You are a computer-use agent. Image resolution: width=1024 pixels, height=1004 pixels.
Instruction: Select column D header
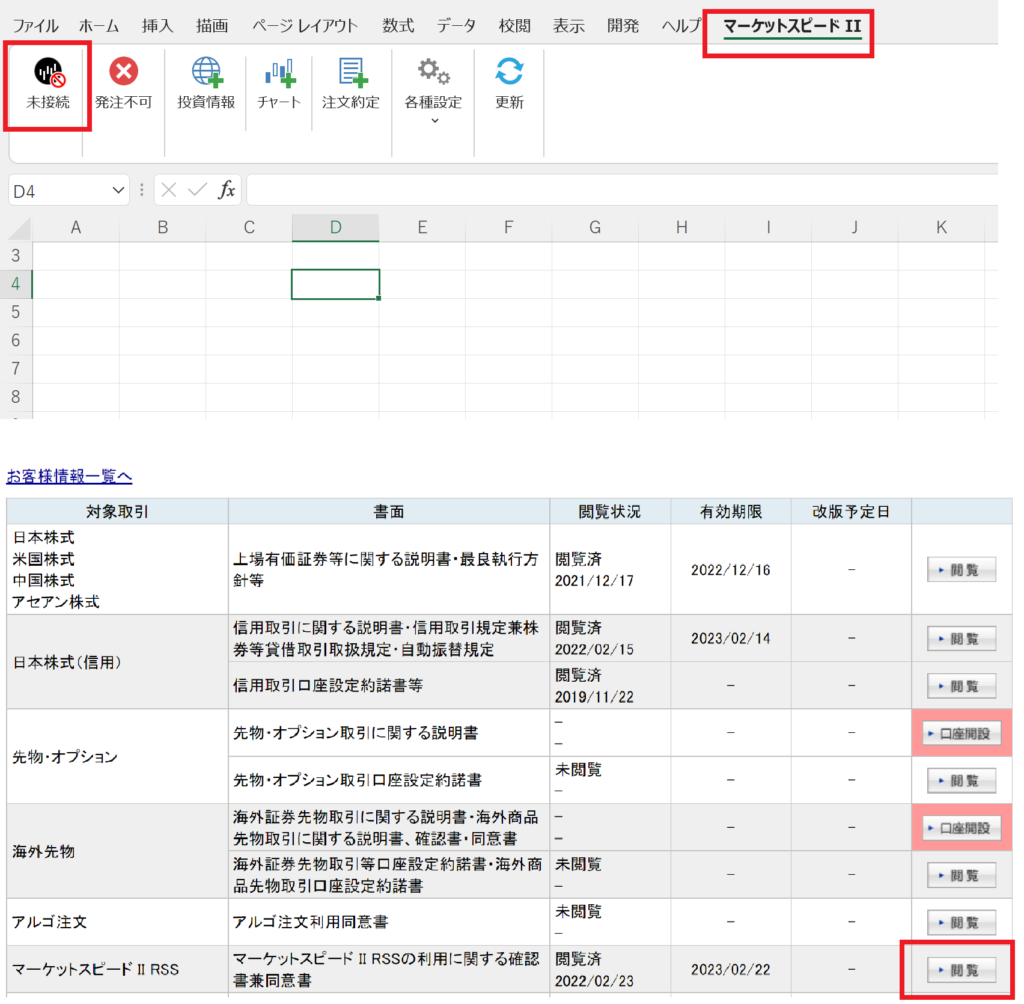pyautogui.click(x=336, y=227)
